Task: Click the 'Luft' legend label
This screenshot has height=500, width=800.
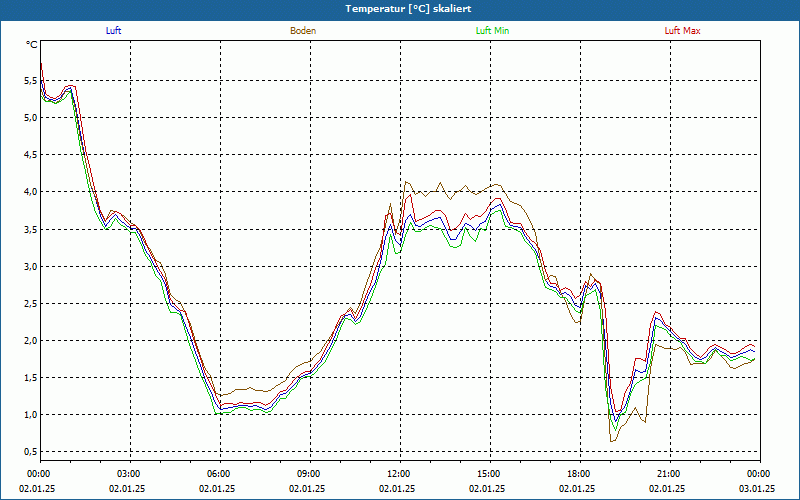Action: tap(113, 31)
